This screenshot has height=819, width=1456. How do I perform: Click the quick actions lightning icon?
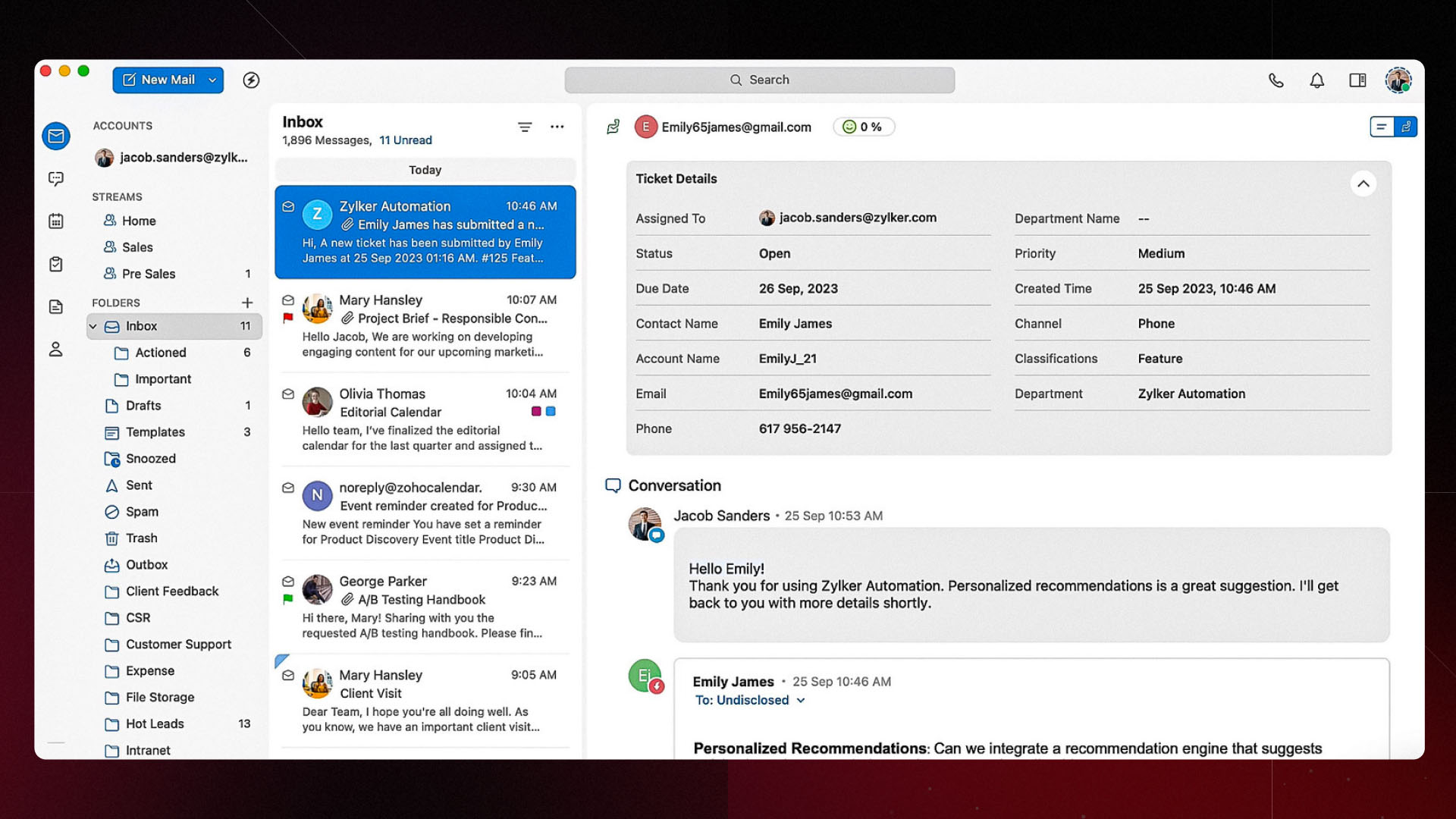click(x=251, y=80)
